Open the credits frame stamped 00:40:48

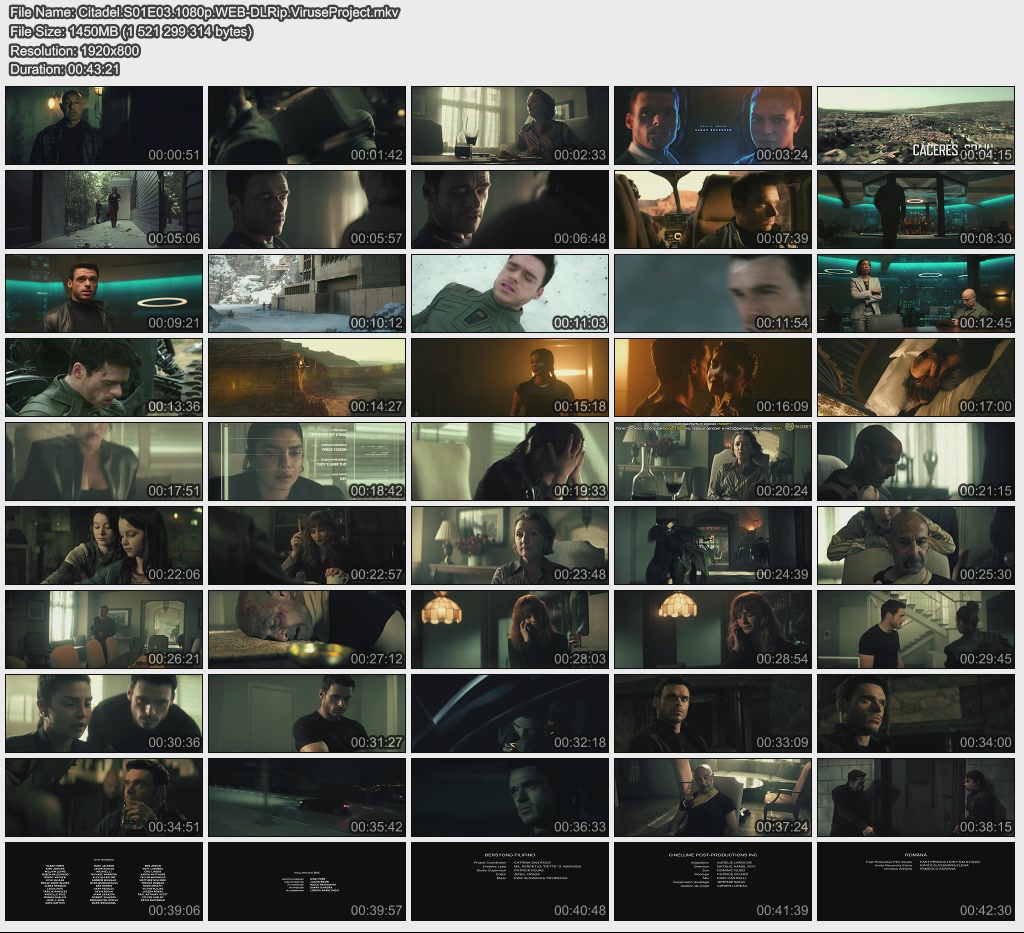tap(510, 881)
